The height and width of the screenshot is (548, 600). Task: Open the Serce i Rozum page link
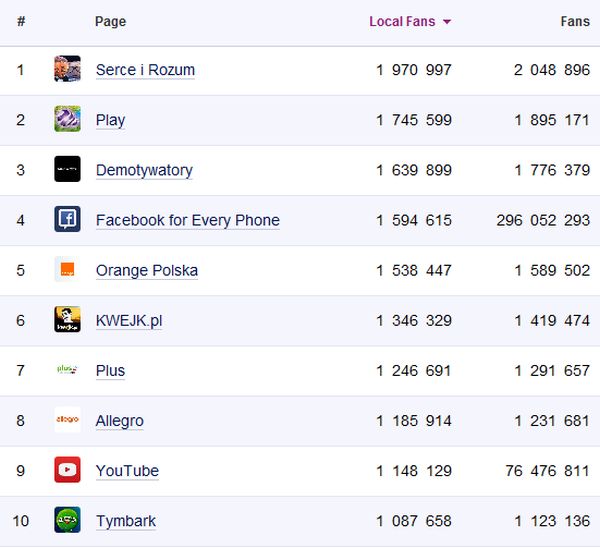point(145,70)
